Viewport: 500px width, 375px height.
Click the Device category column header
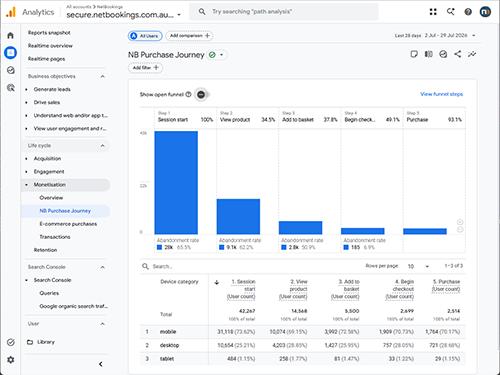point(179,282)
